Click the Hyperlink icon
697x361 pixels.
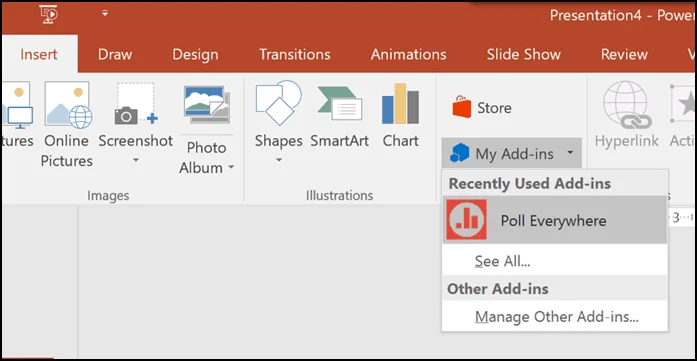click(x=626, y=104)
